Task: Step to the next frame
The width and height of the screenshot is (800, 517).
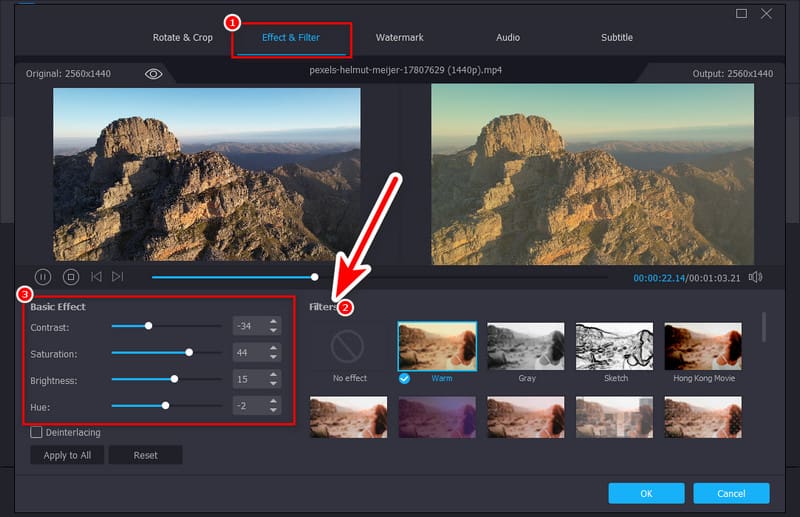Action: (x=118, y=277)
